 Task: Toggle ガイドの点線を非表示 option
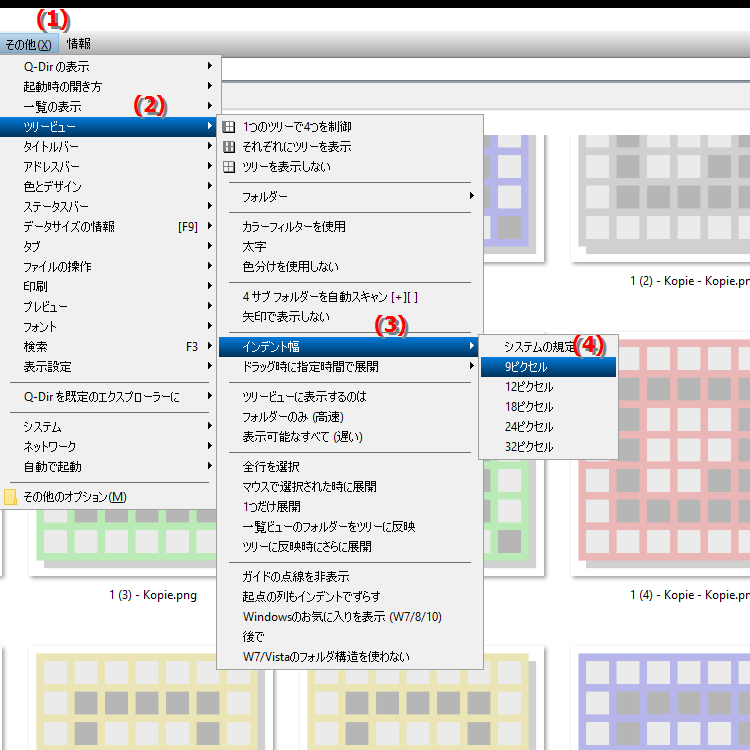350,577
